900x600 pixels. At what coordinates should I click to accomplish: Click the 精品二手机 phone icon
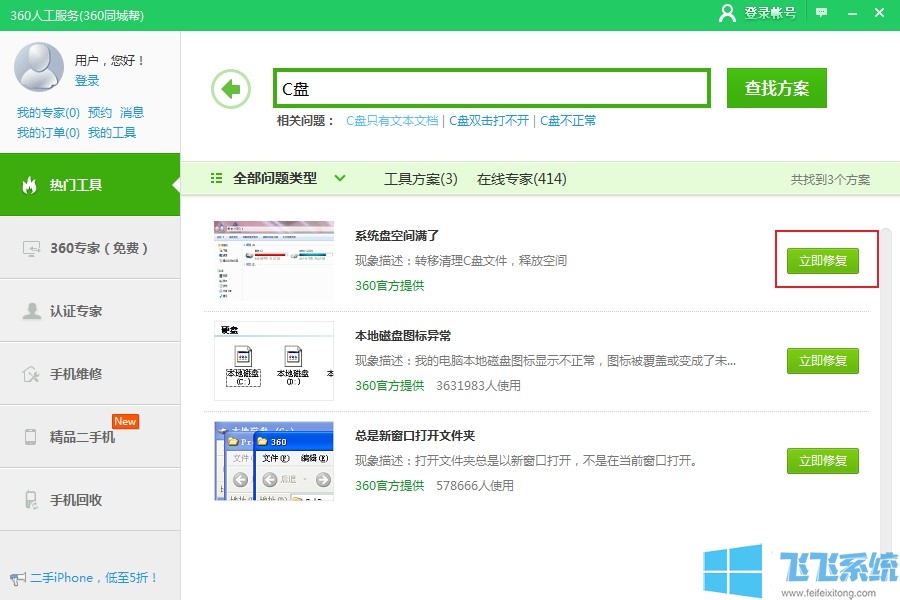point(30,436)
